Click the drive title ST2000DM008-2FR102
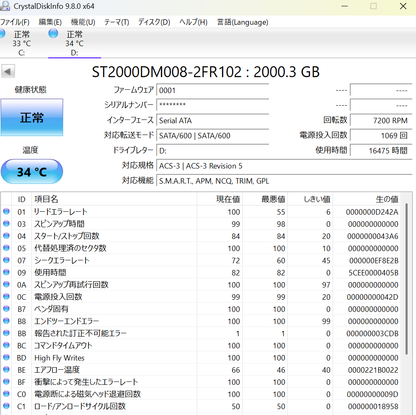Image resolution: width=416 pixels, height=415 pixels. (166, 72)
